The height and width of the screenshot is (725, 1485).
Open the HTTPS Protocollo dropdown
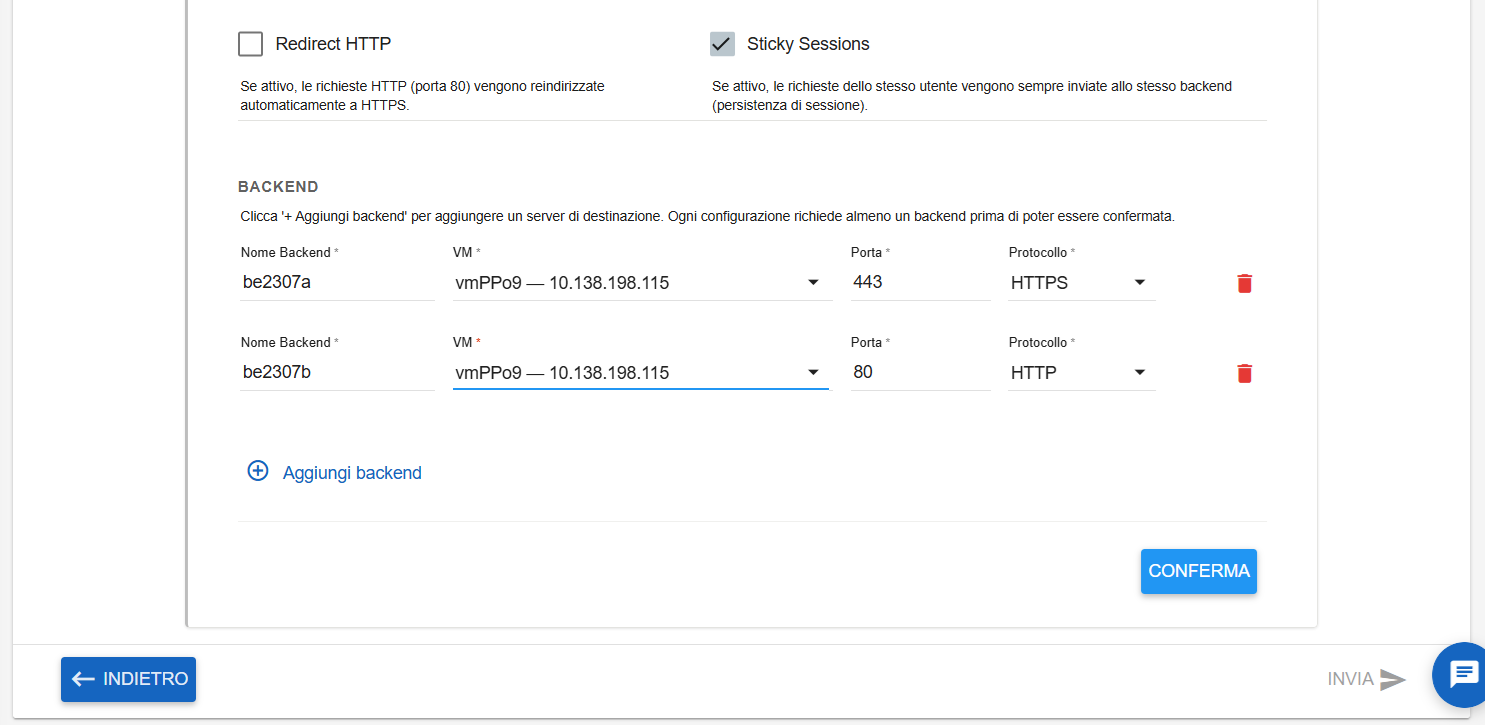[1082, 283]
